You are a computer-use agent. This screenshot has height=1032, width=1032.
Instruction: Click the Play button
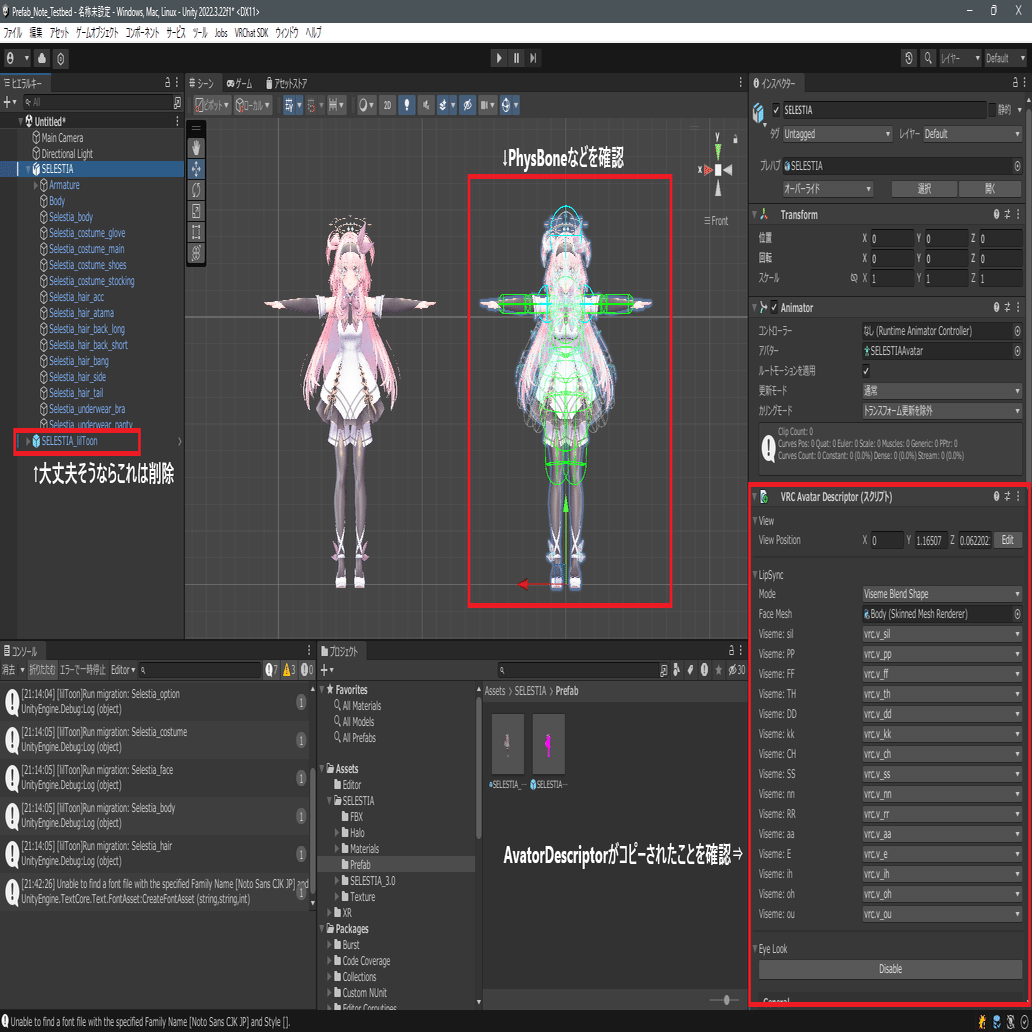point(499,58)
